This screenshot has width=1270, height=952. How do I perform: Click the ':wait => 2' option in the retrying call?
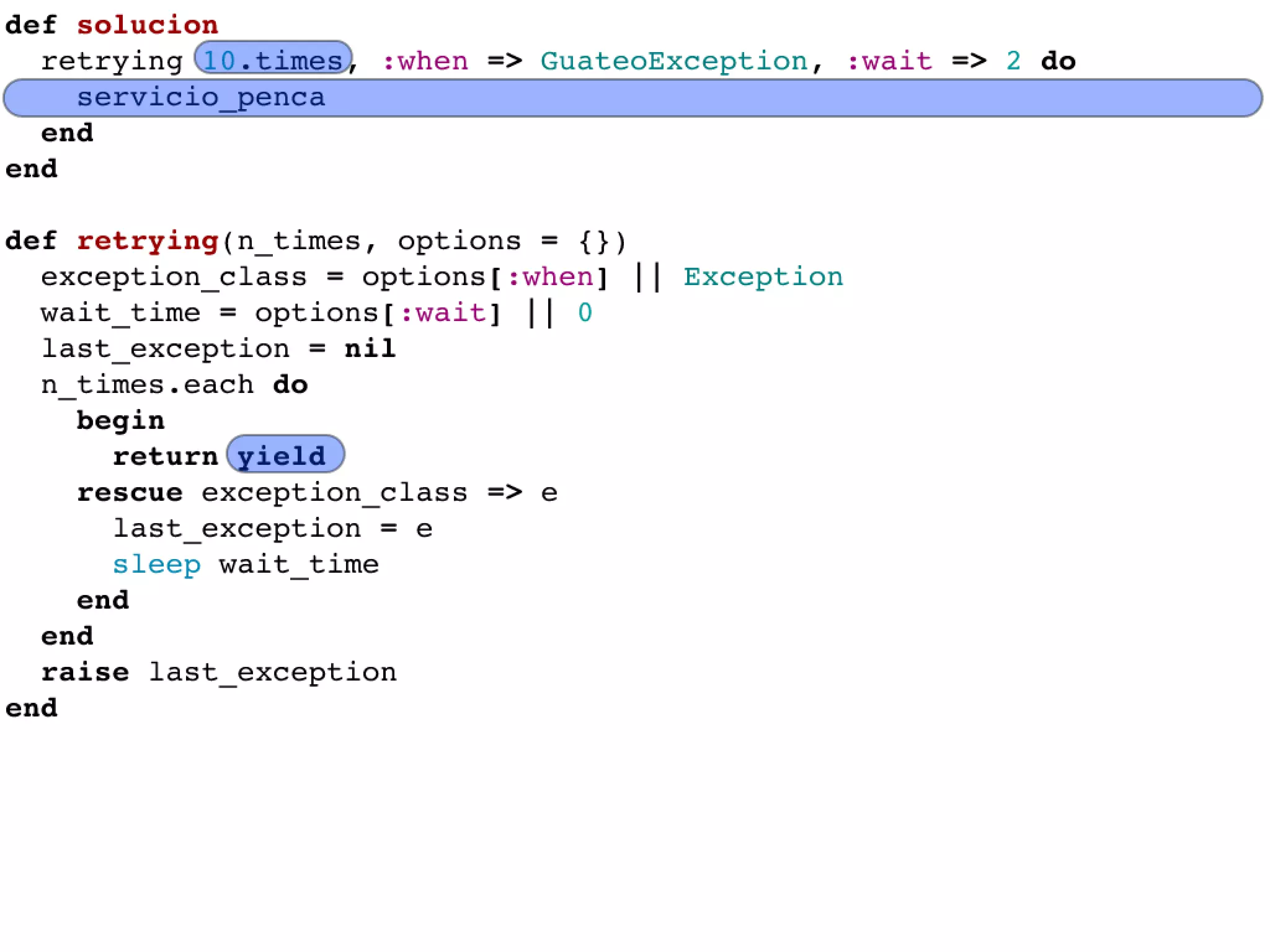point(934,61)
